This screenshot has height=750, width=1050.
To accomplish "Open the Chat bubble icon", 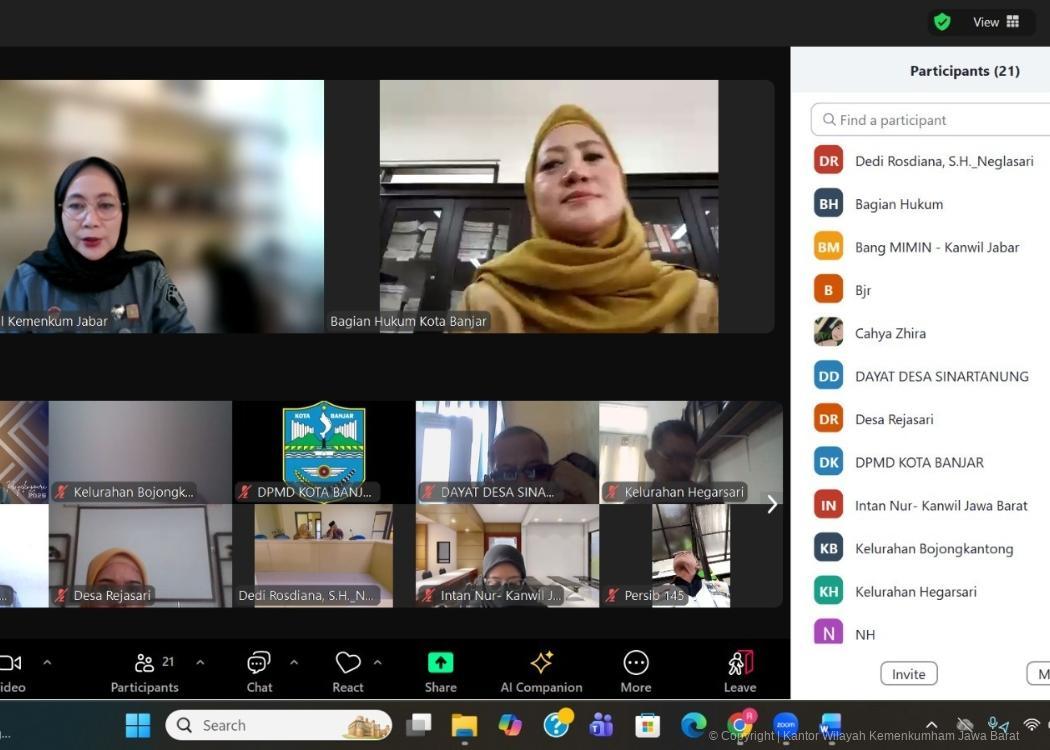I will [259, 663].
